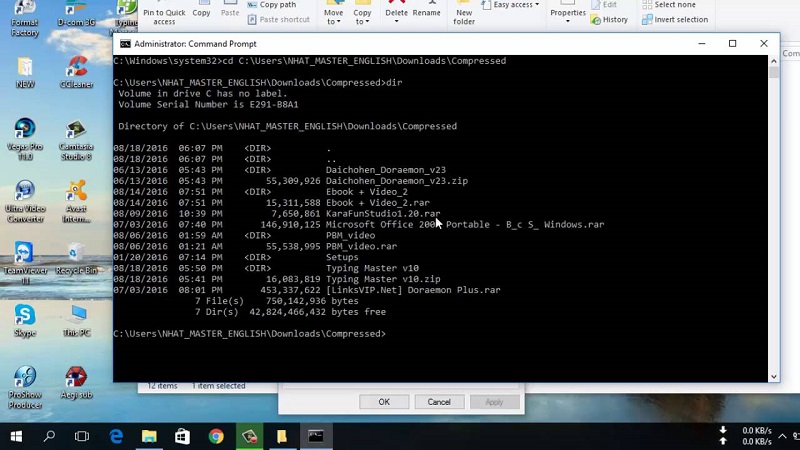Click the network speed meter in taskbar

pyautogui.click(x=747, y=436)
